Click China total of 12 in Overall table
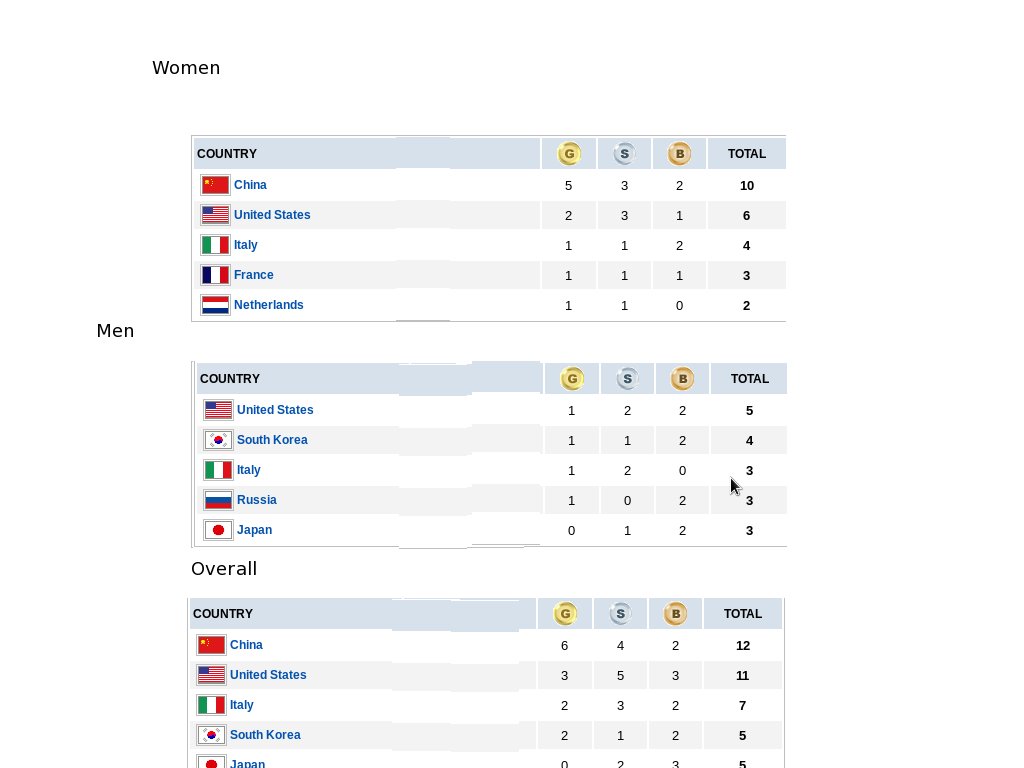1024x768 pixels. pyautogui.click(x=743, y=646)
